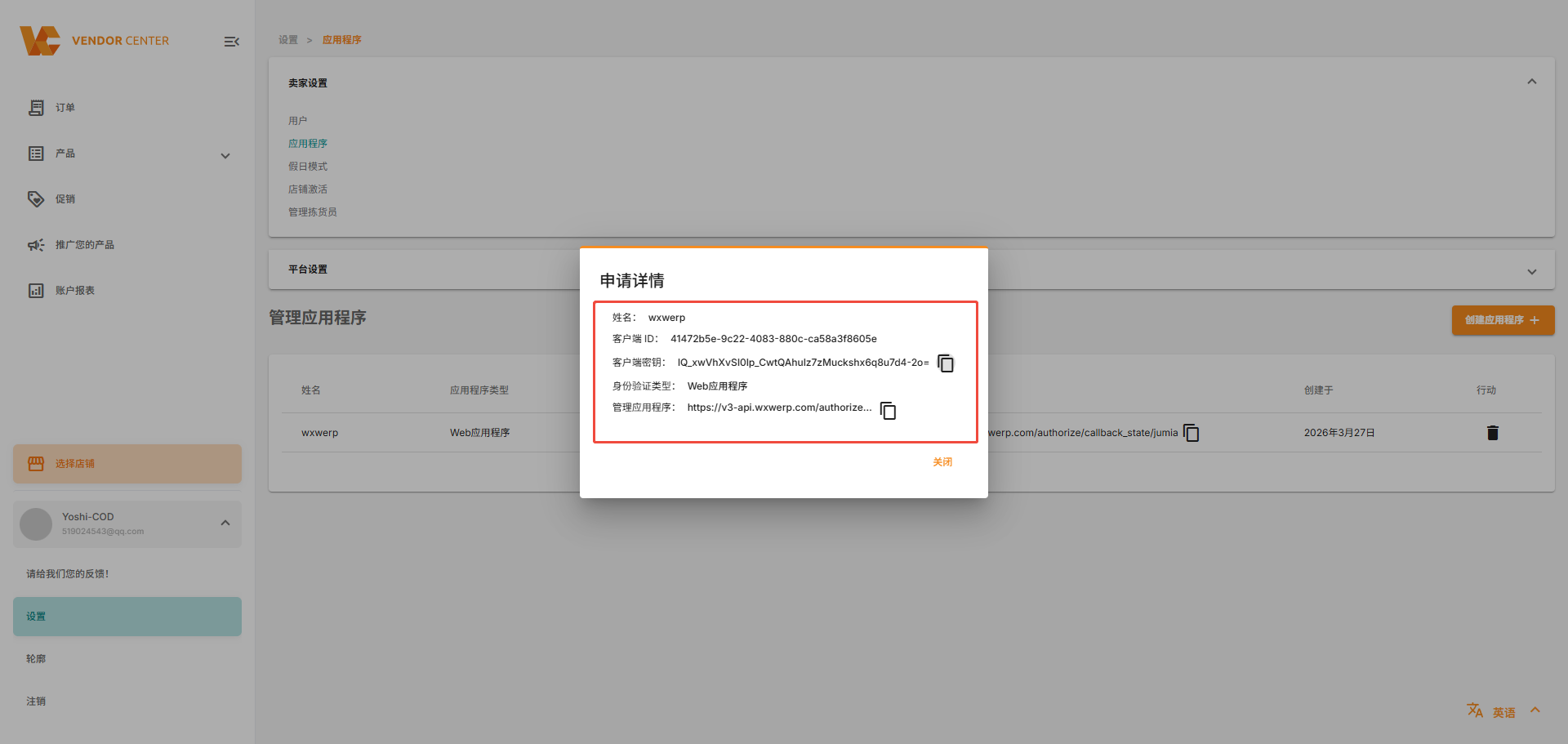Viewport: 1568px width, 744px height.
Task: Click the 创建应用程序 create application button
Action: [1502, 320]
